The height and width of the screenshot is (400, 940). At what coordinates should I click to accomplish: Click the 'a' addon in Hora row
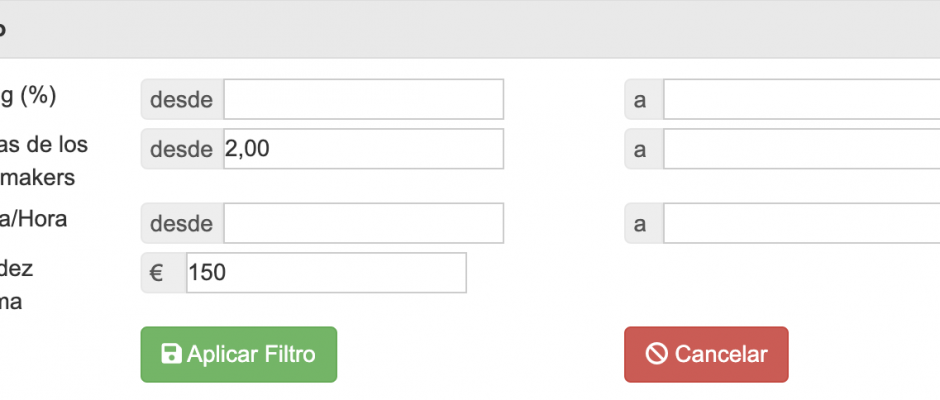coord(644,223)
